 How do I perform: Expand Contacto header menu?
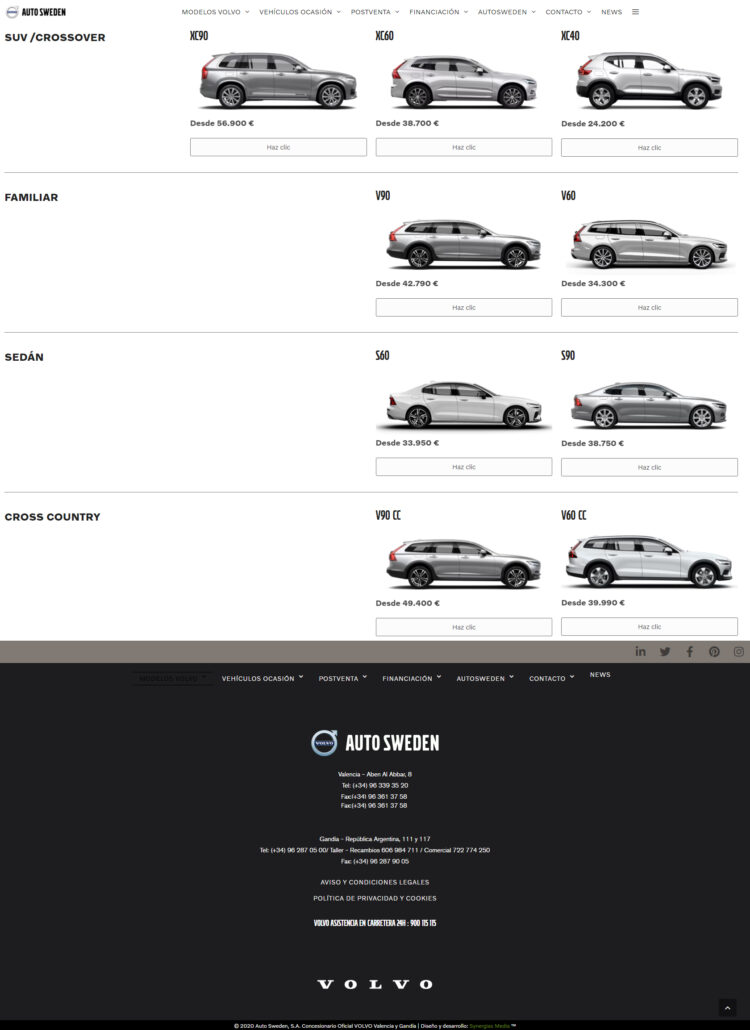568,12
